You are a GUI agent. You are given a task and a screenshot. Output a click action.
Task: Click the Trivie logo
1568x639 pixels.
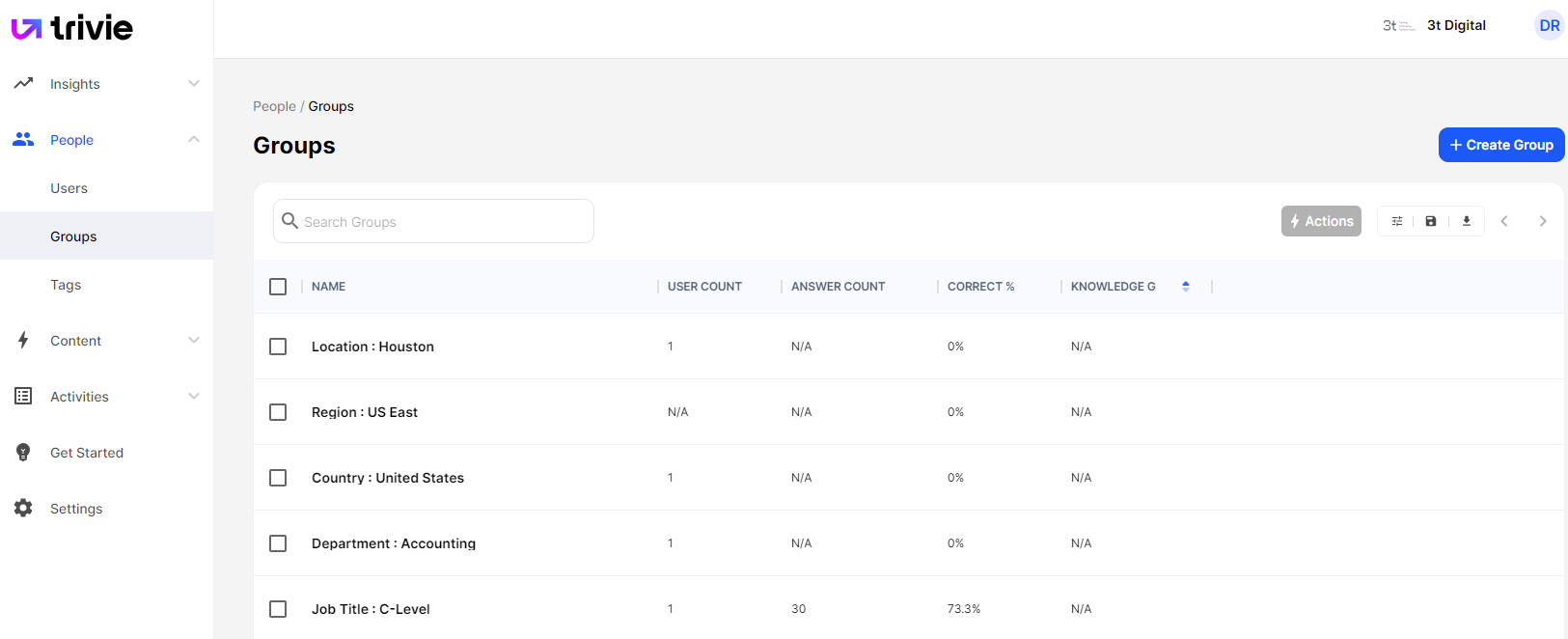coord(72,27)
